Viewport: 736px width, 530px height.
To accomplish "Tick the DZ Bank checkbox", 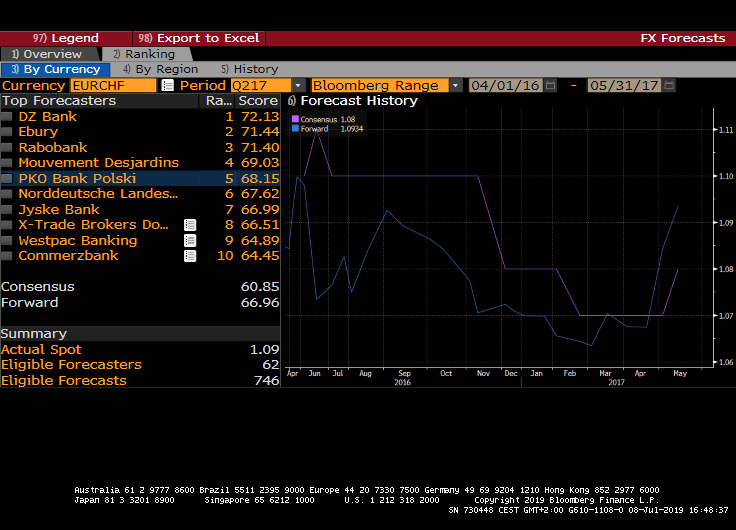I will click(x=9, y=117).
